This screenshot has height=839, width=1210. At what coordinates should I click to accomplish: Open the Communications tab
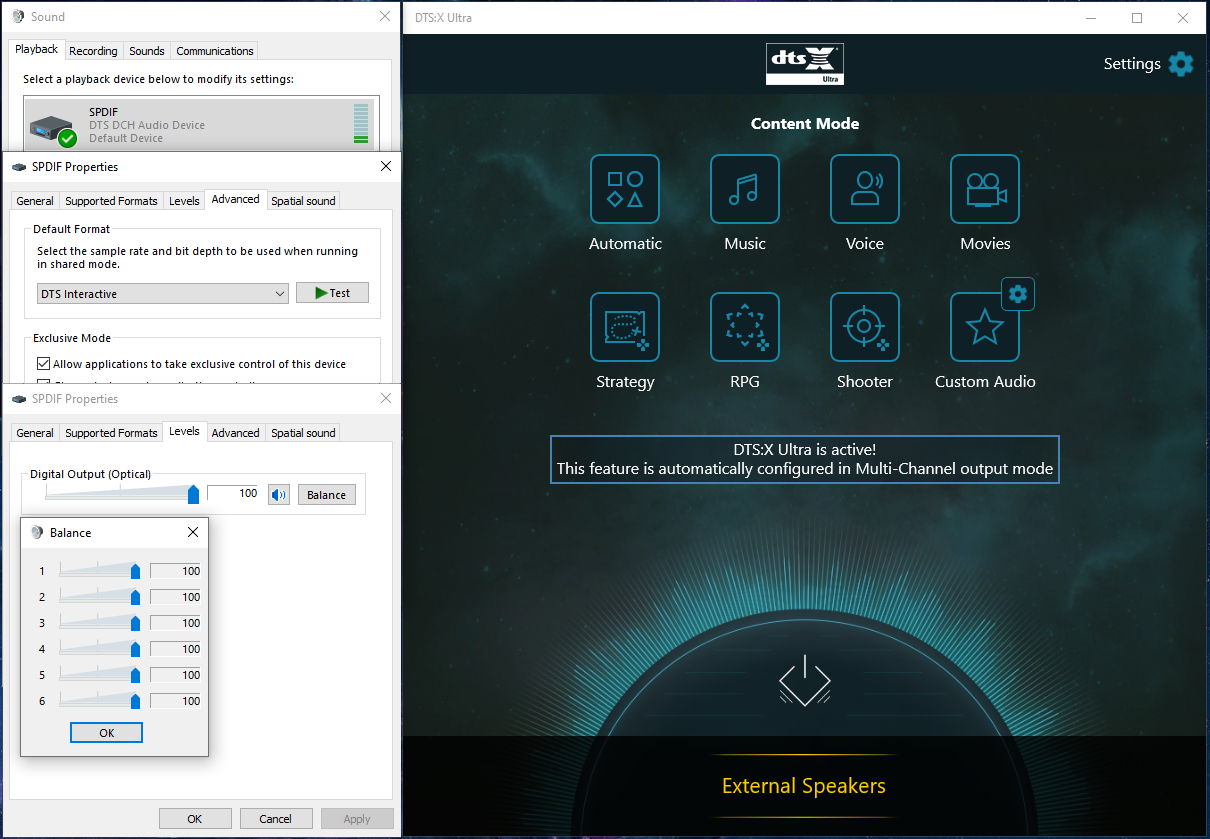(x=215, y=51)
